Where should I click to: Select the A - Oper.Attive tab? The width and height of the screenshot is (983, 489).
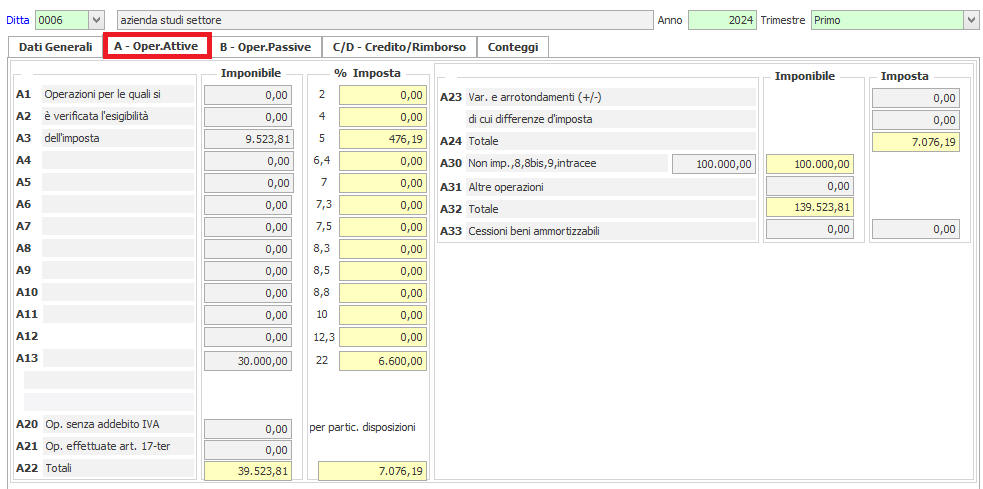coord(157,46)
